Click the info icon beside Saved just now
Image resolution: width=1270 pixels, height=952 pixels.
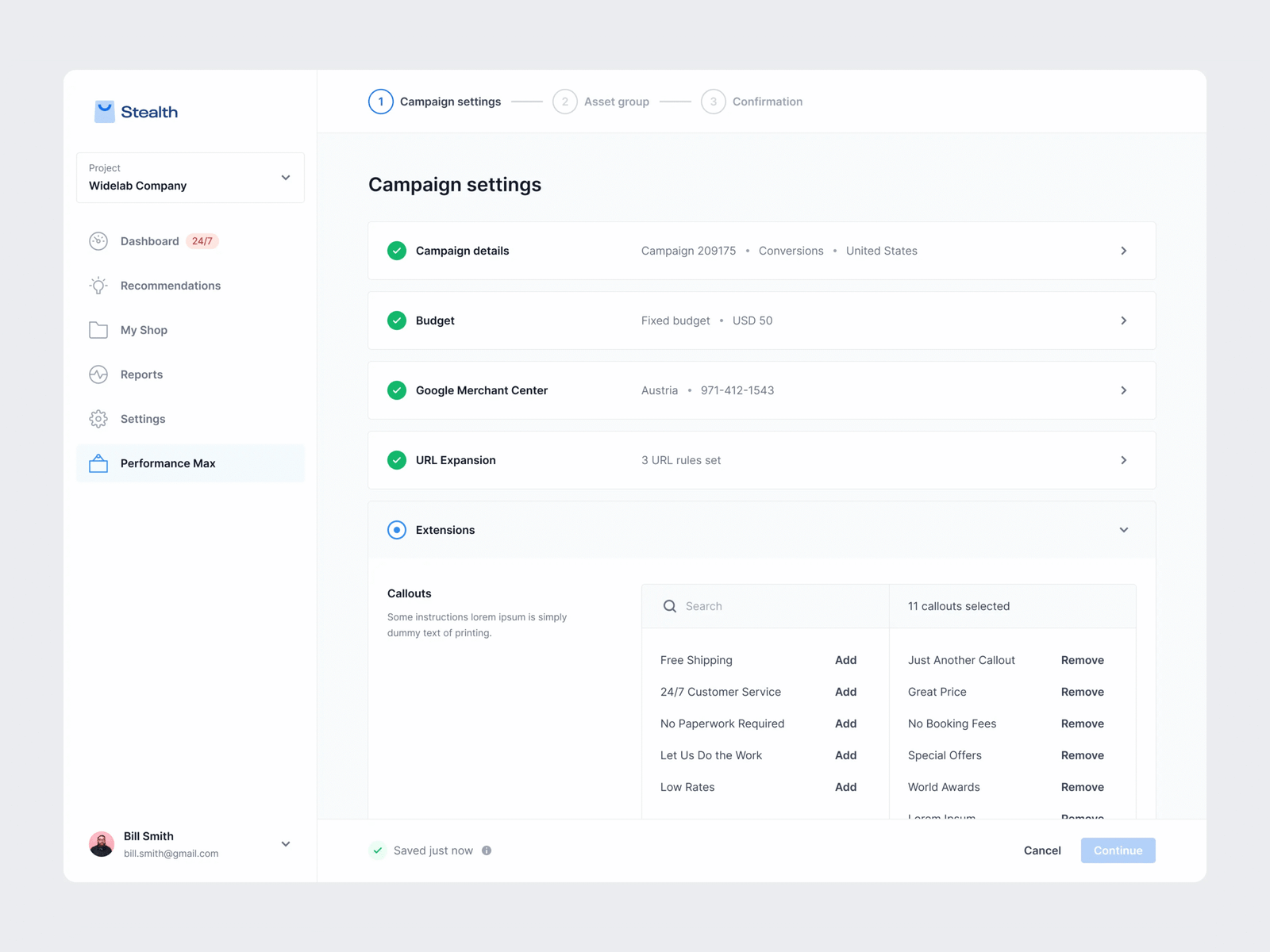487,850
